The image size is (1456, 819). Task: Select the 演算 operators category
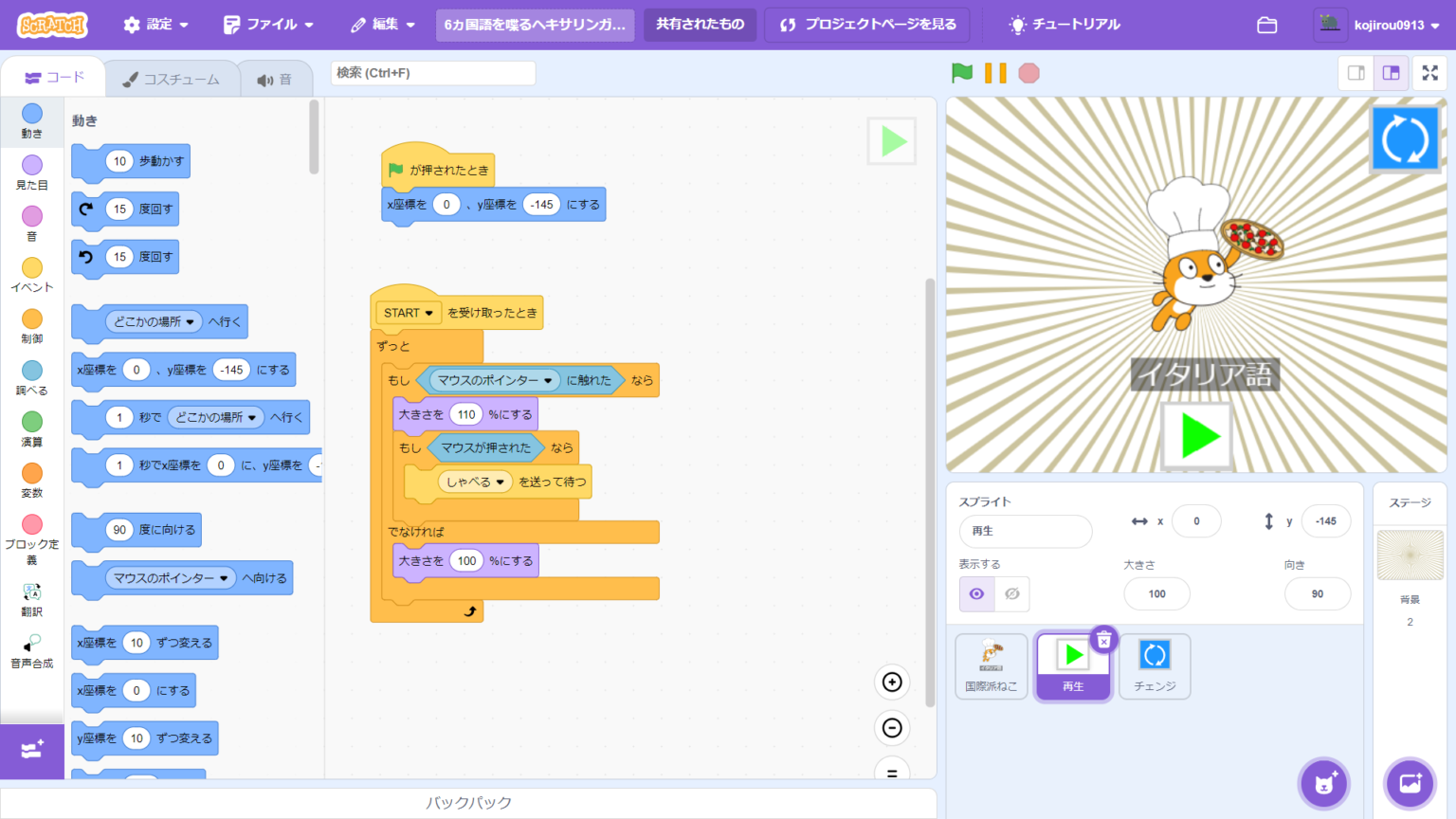32,428
